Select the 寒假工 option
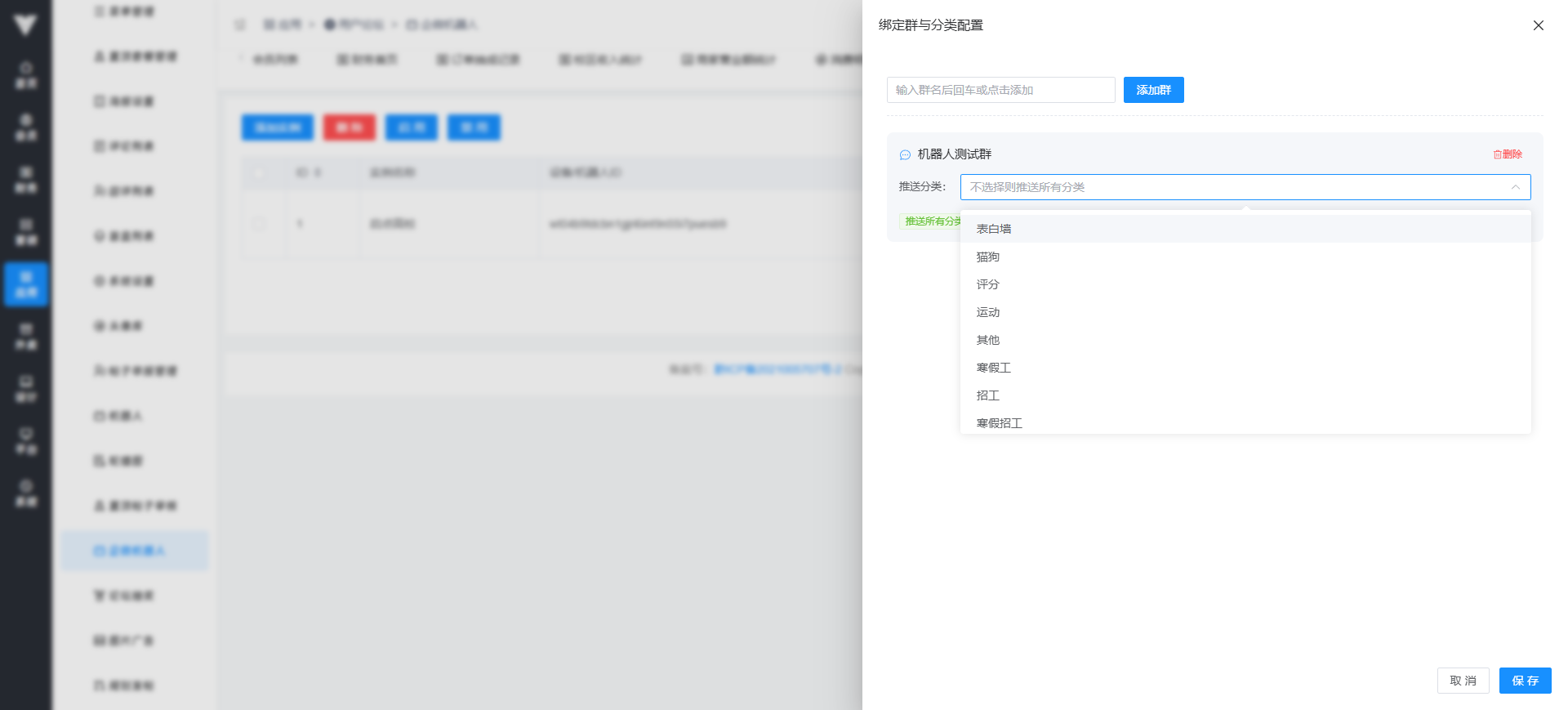 point(994,368)
